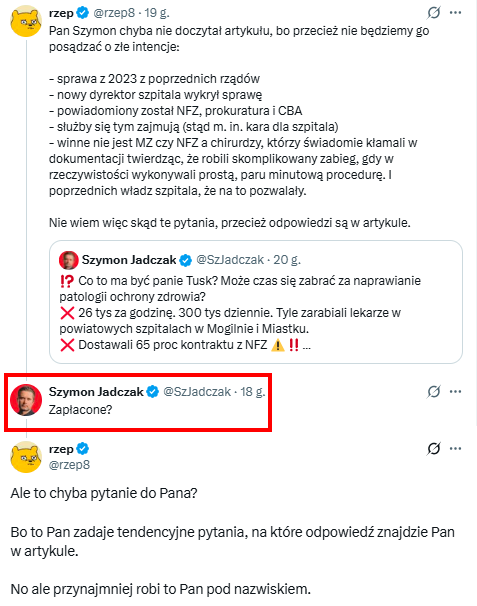Click the verified badge next to rzep on the top post
This screenshot has width=477, height=606.
82,13
